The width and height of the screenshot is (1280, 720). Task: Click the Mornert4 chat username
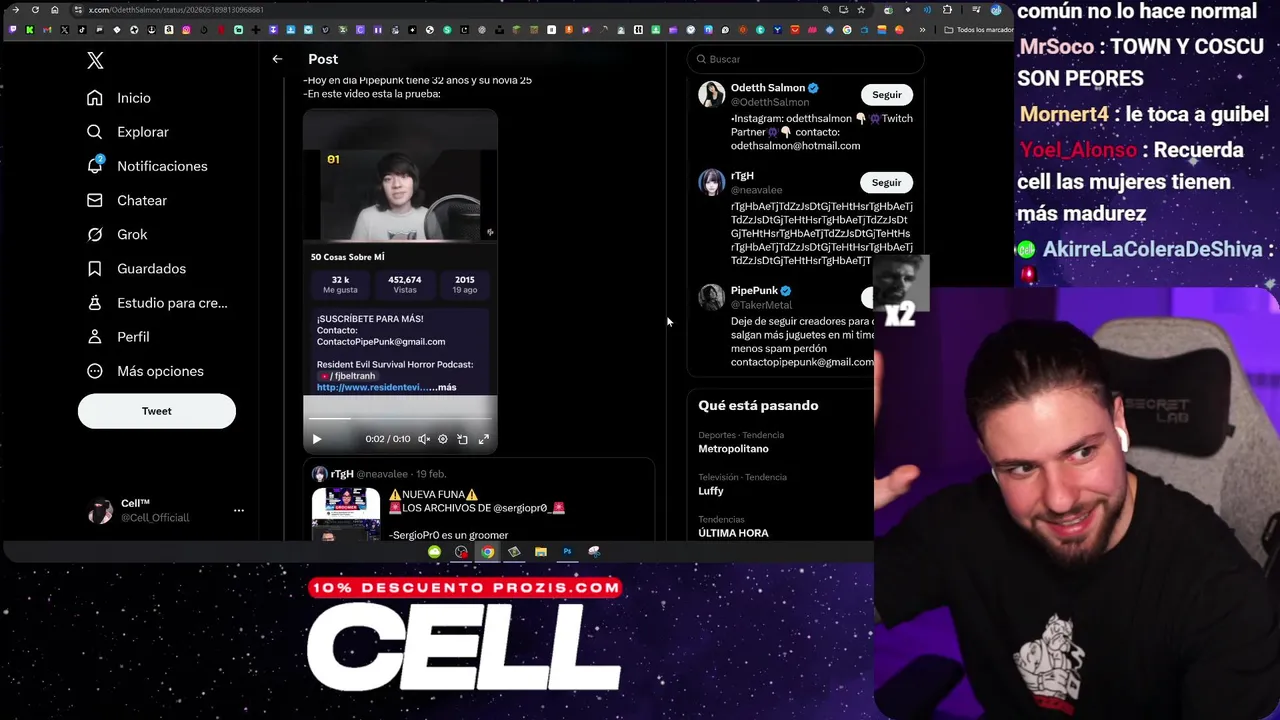[x=1064, y=114]
